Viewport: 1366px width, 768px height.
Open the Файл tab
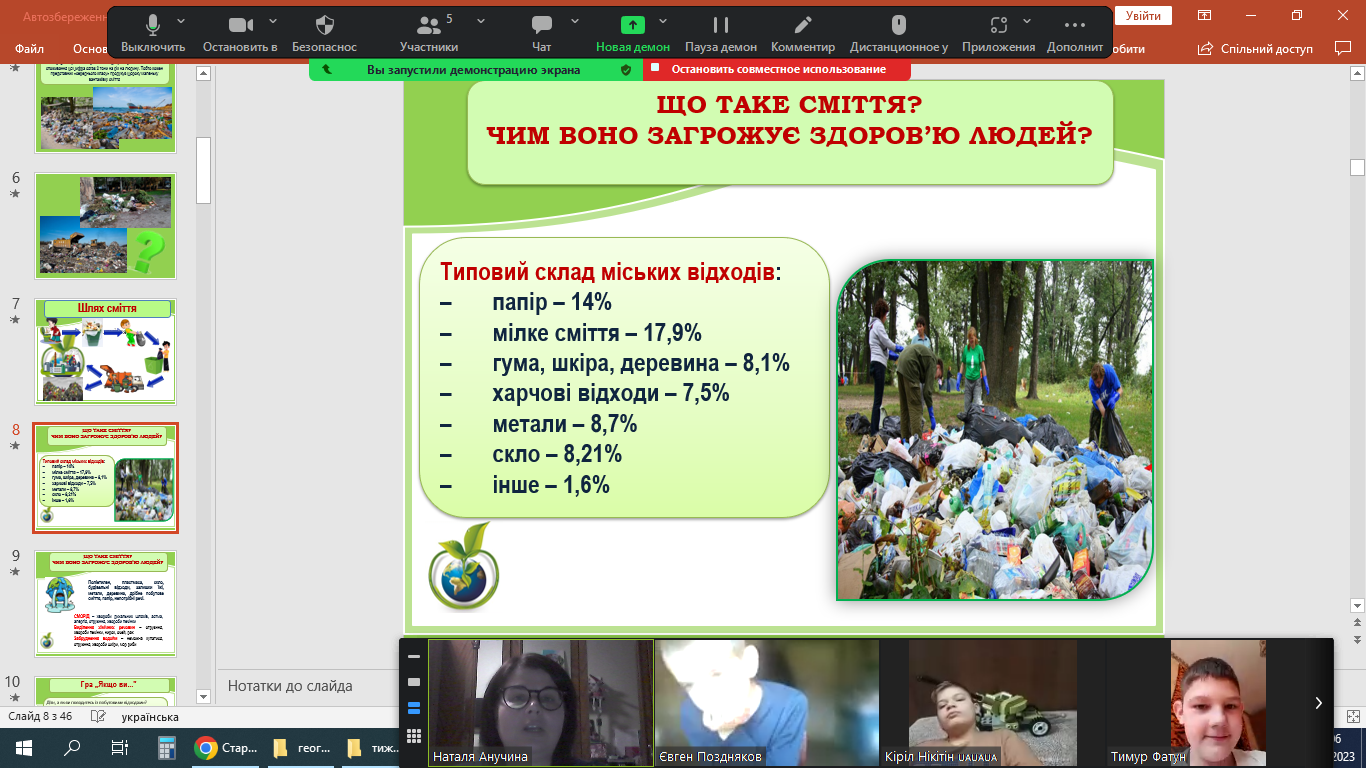pyautogui.click(x=30, y=48)
